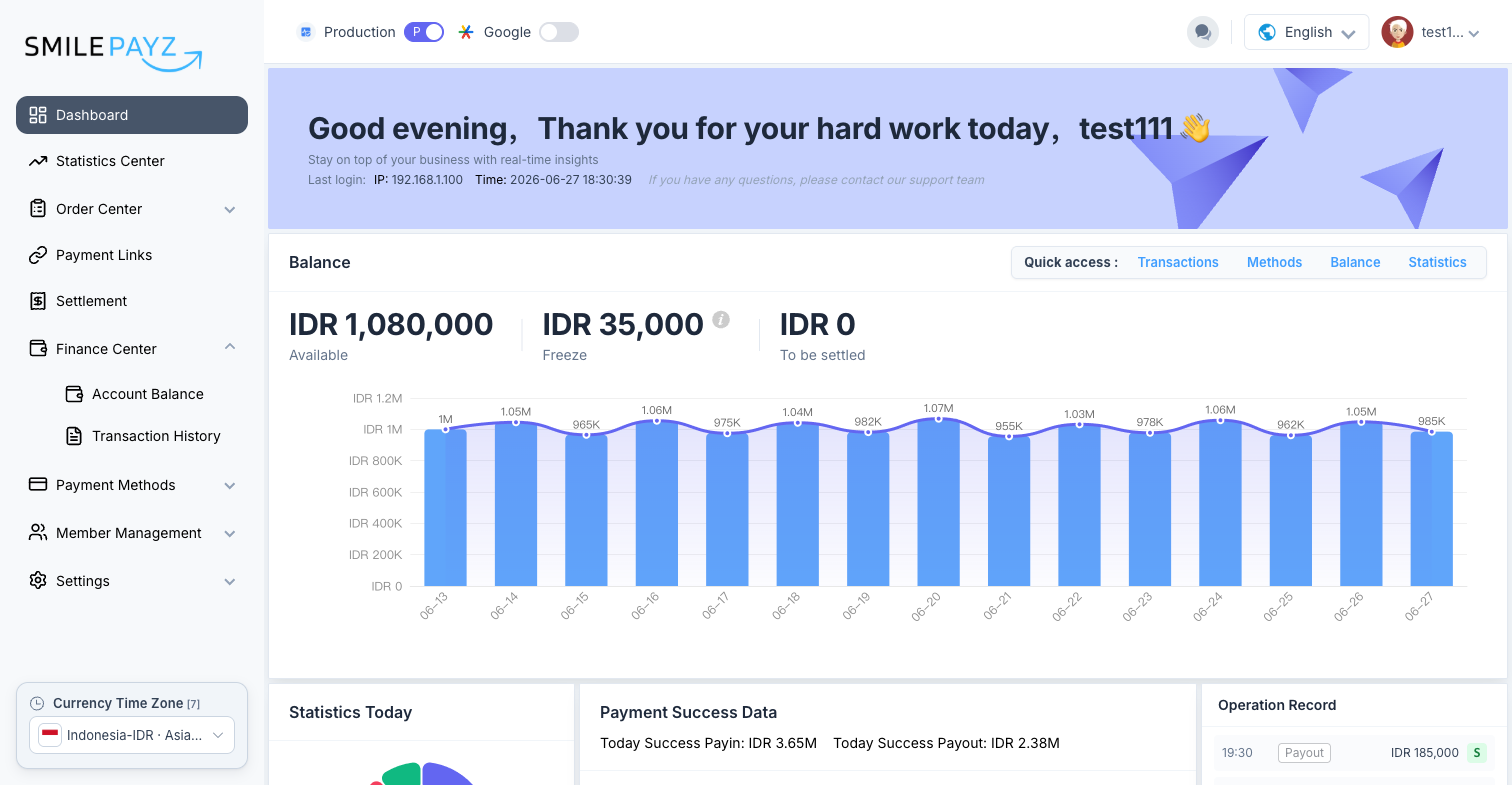The width and height of the screenshot is (1512, 785).
Task: Click the 19:30 operation time
Action: pos(1237,753)
